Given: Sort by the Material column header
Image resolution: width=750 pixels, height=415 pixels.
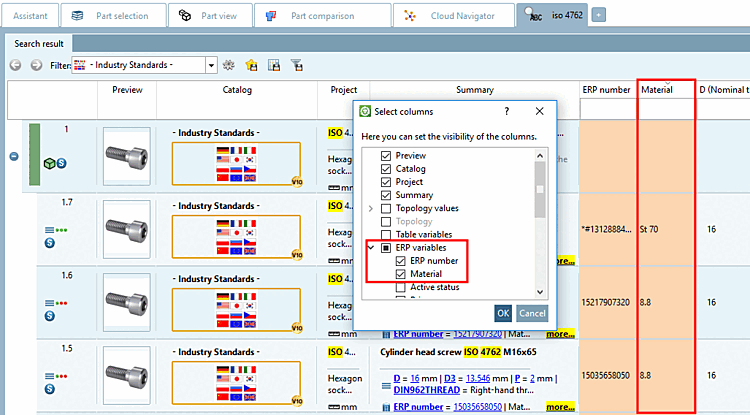Looking at the screenshot, I should 666,89.
